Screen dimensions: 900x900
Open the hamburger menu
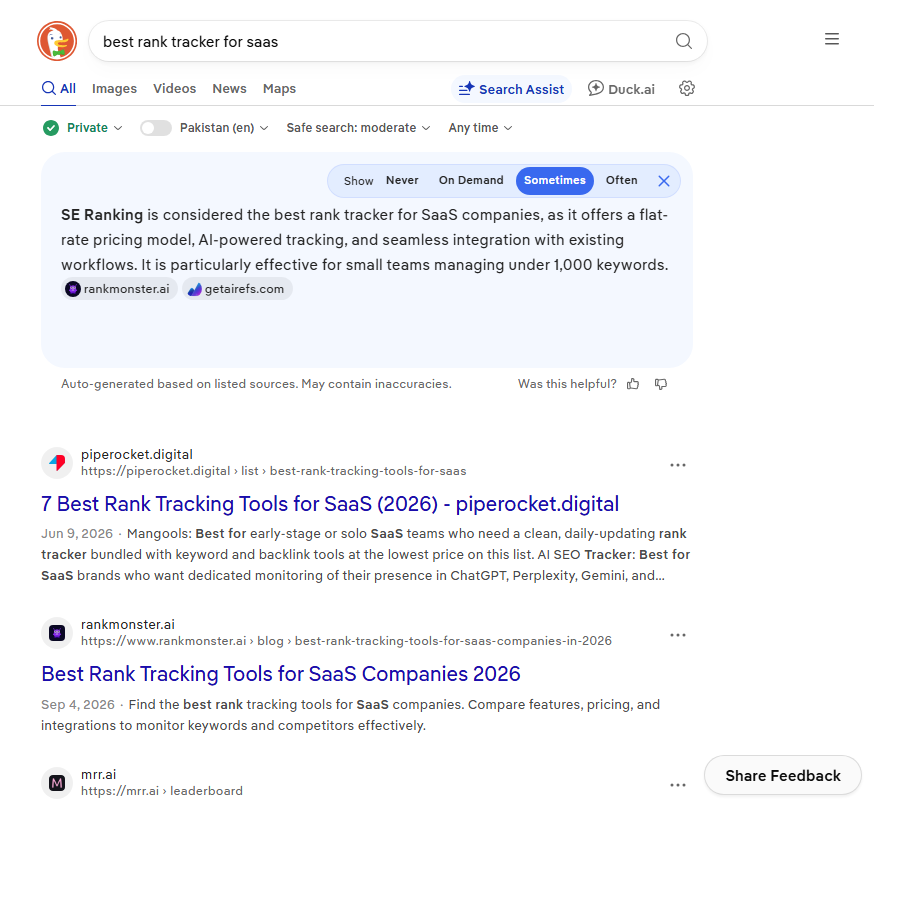click(832, 39)
